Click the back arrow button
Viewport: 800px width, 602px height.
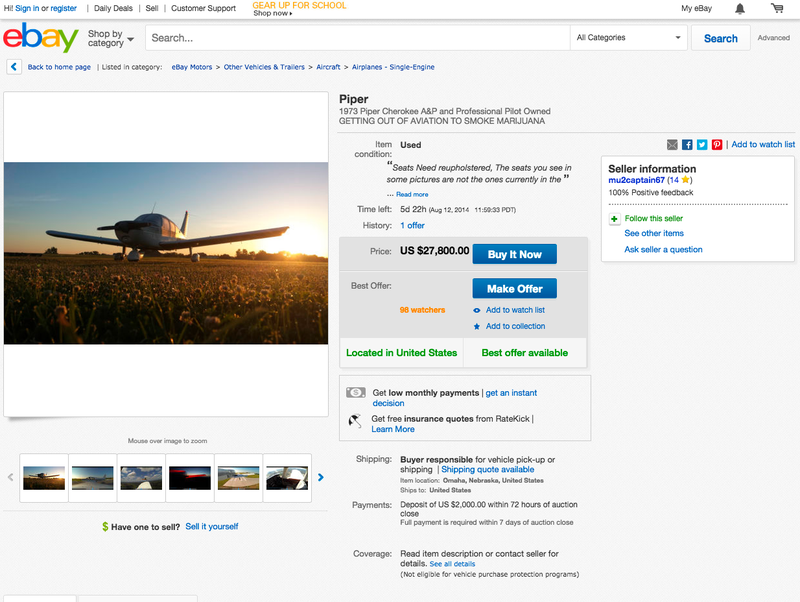pyautogui.click(x=14, y=67)
